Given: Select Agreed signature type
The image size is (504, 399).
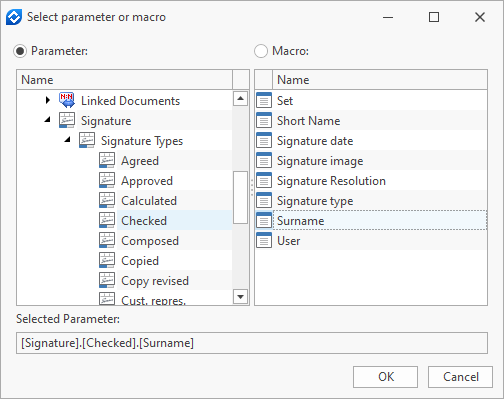Looking at the screenshot, I should [x=140, y=161].
